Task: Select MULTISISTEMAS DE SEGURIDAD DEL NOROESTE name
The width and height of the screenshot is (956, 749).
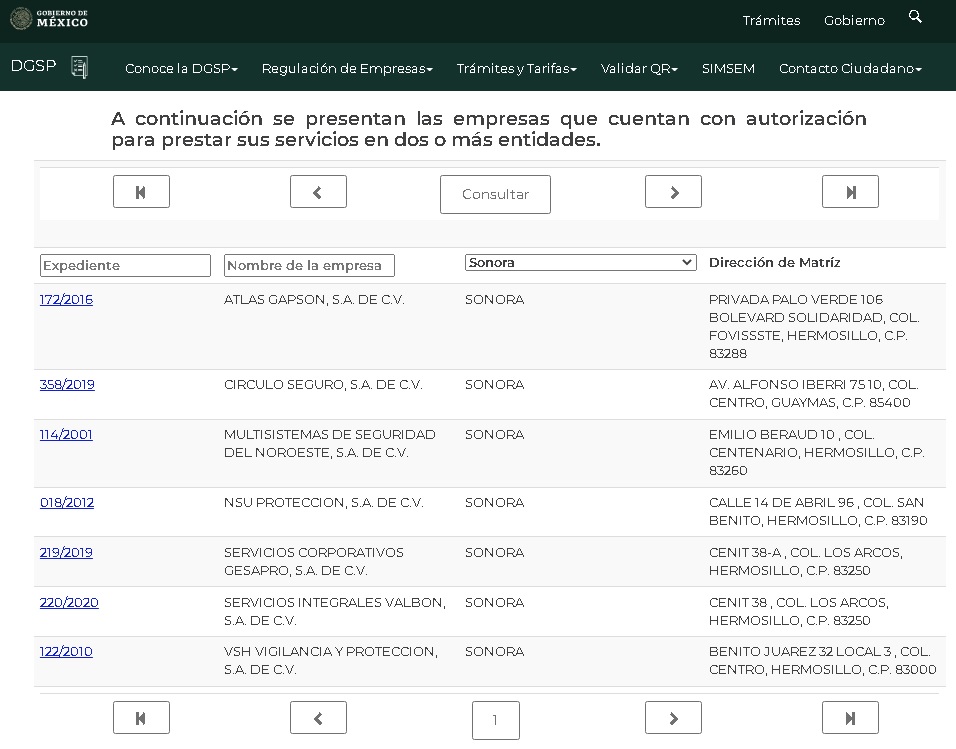Action: click(329, 443)
